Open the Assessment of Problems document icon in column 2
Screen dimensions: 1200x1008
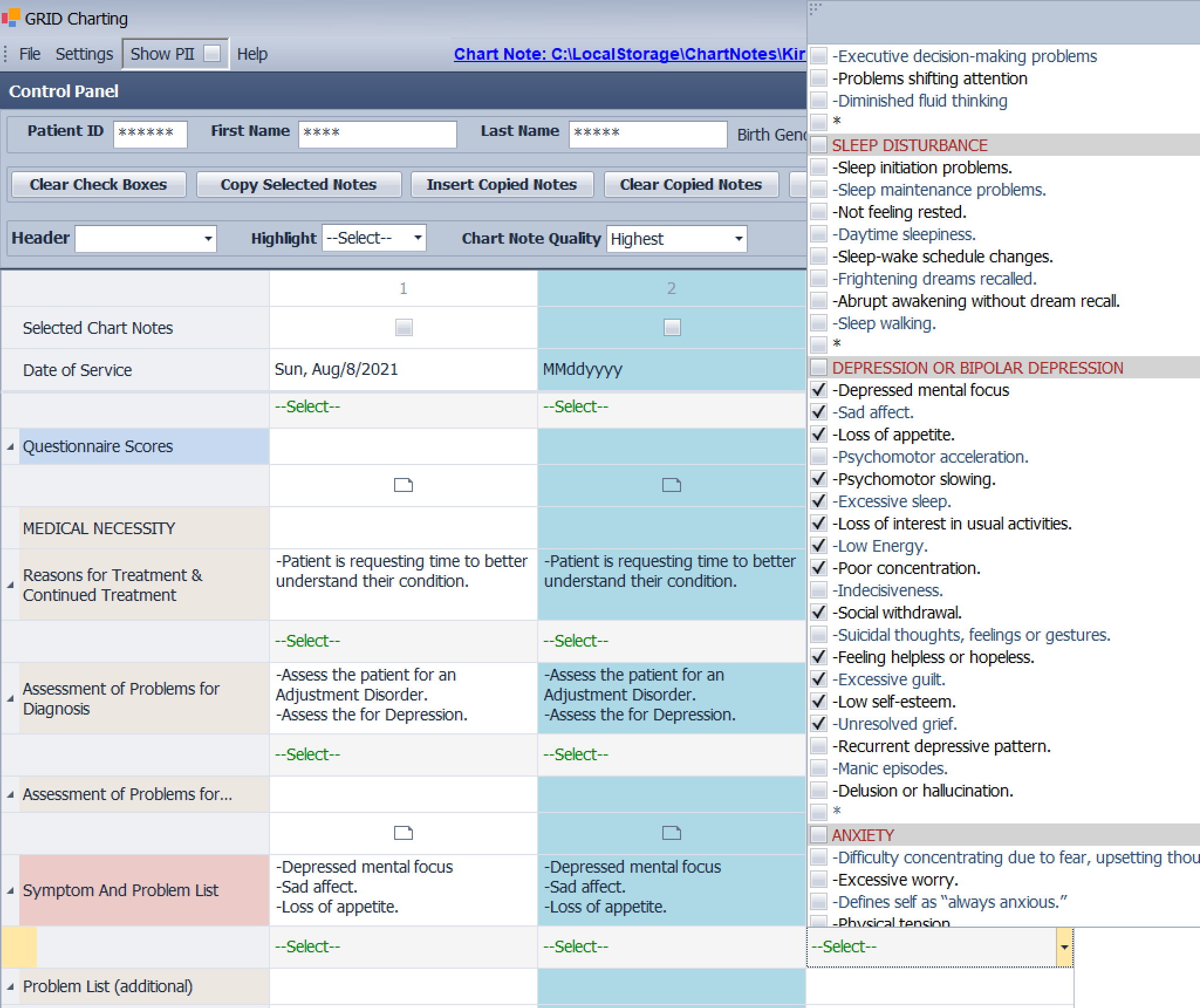(x=671, y=832)
